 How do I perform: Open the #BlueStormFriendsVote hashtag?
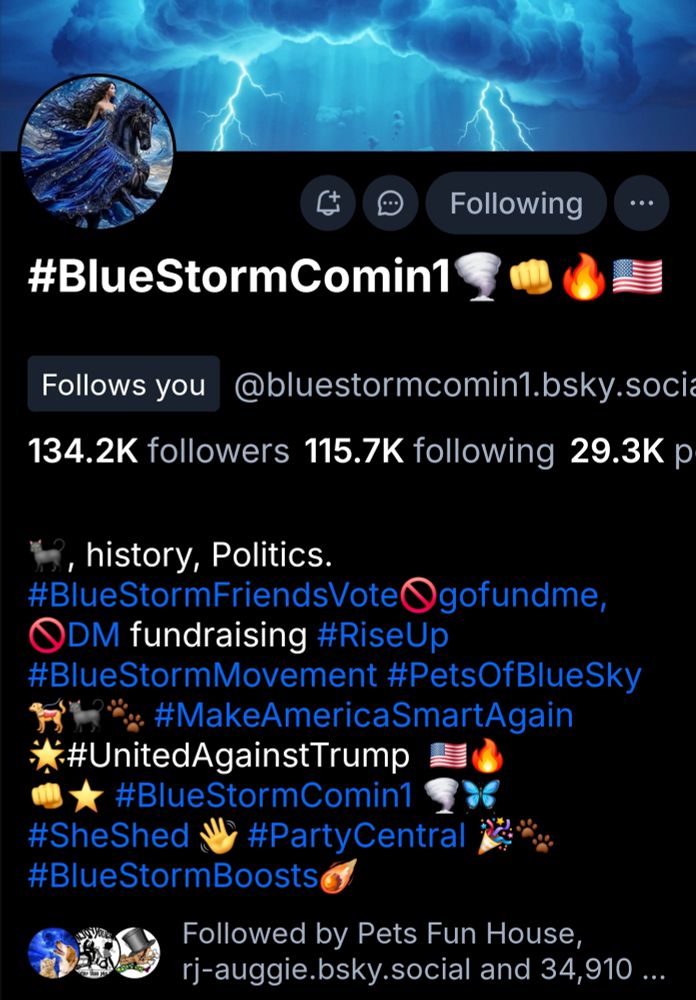point(213,596)
